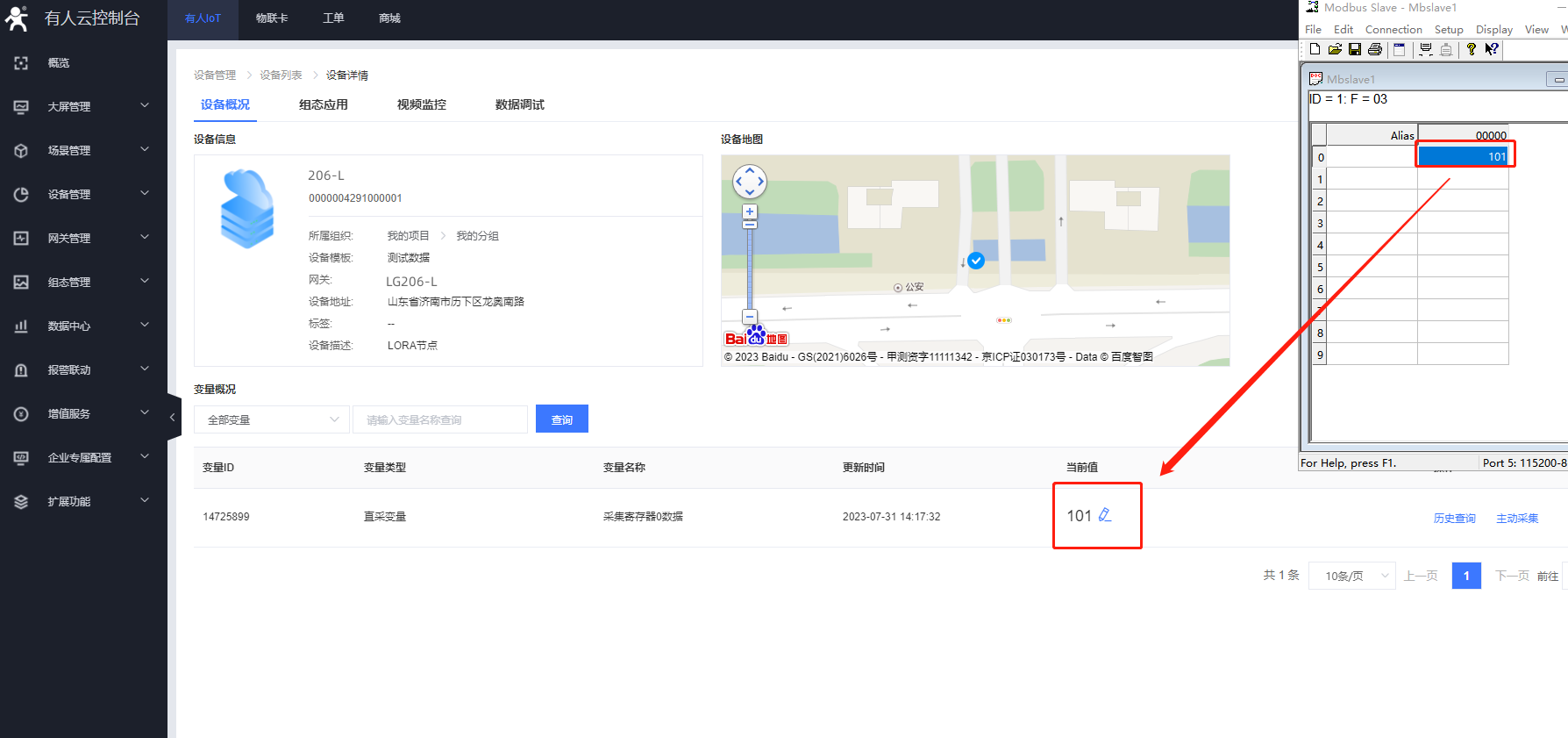Open the 全部变量 dropdown filter
The width and height of the screenshot is (1568, 738).
coord(272,419)
